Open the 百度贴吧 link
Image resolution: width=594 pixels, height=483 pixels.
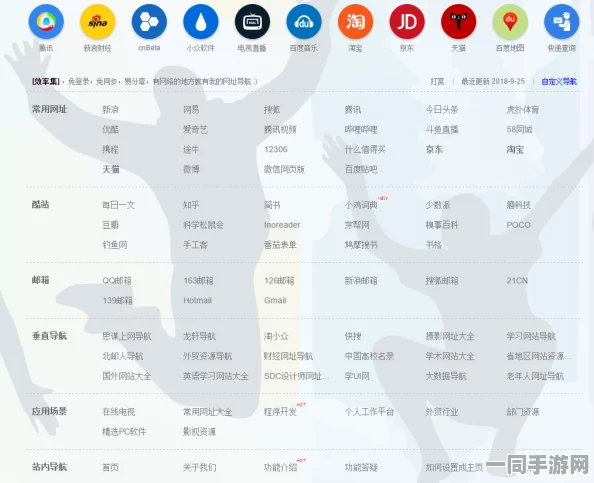pyautogui.click(x=361, y=169)
